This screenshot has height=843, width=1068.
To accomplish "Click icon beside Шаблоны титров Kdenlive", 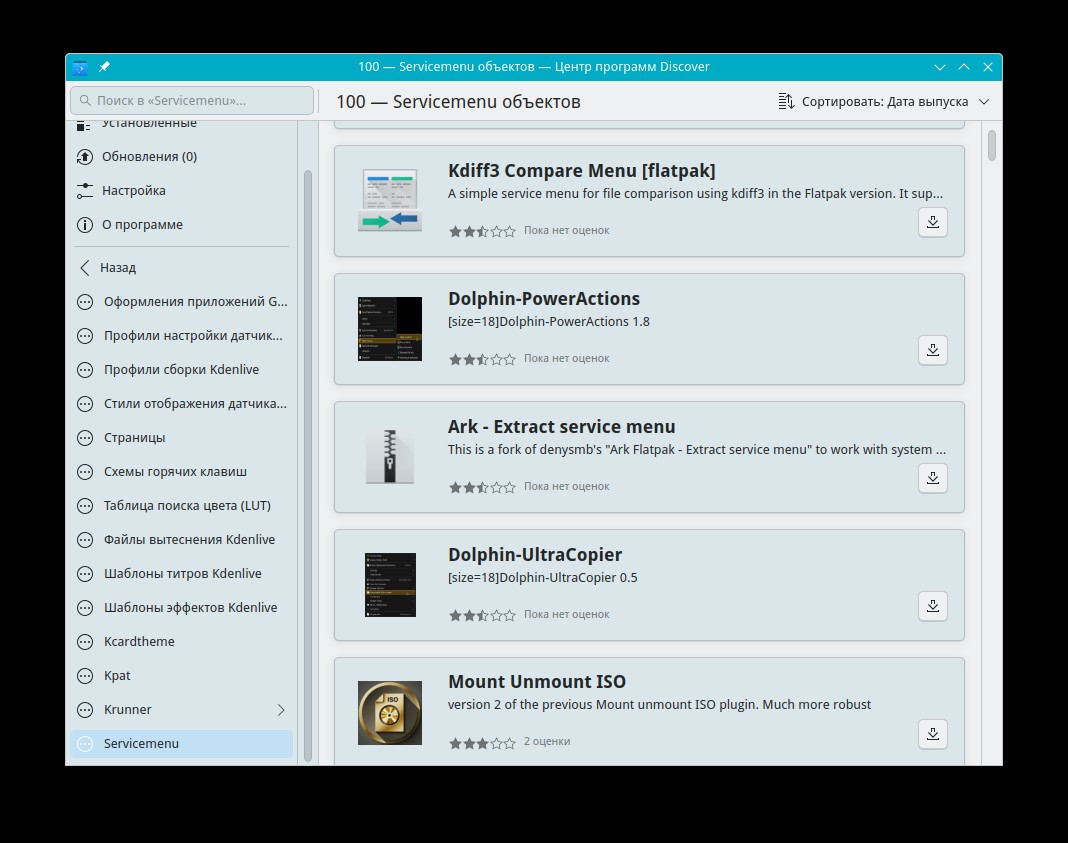I will [84, 574].
